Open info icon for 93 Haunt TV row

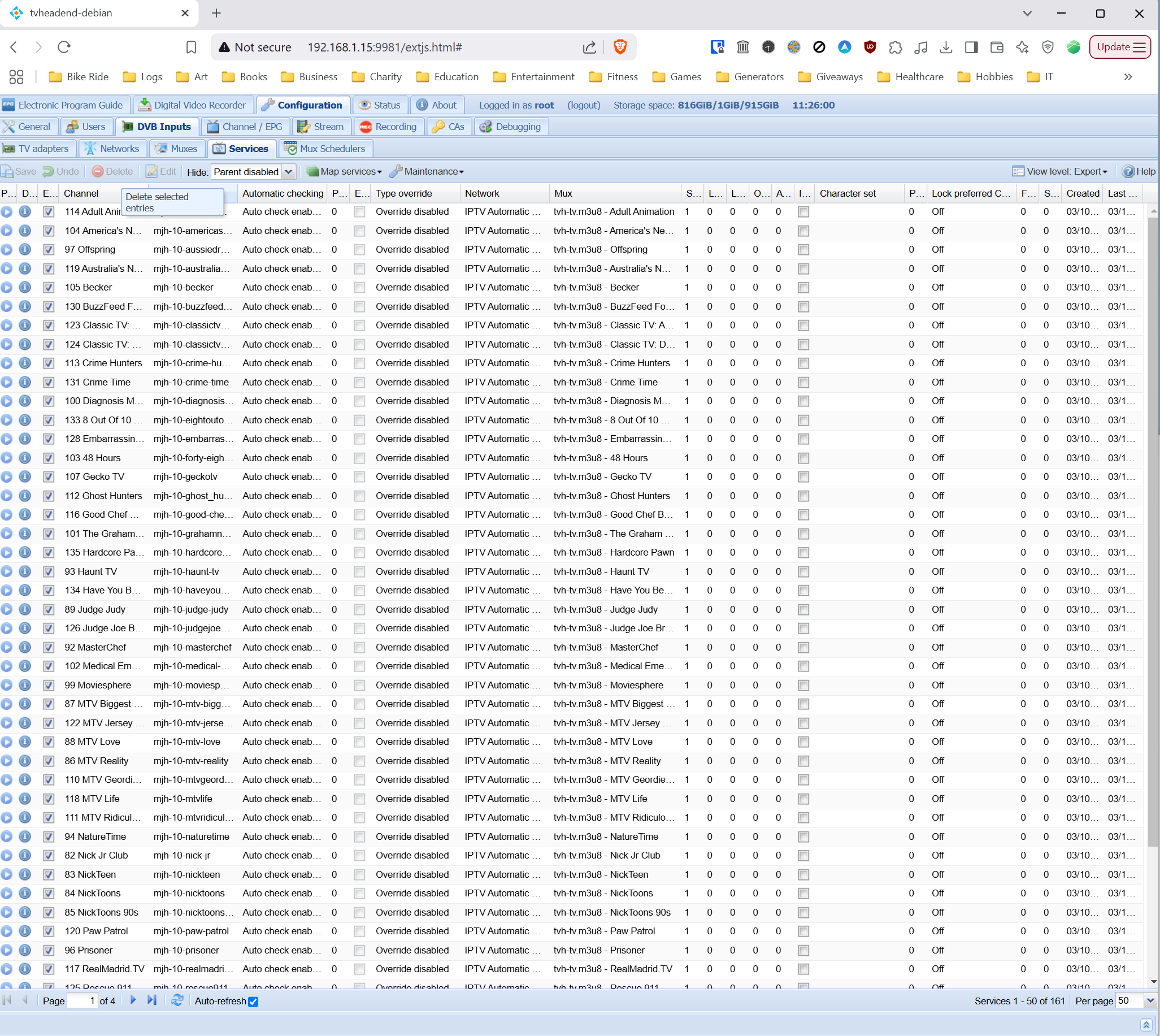[x=25, y=571]
